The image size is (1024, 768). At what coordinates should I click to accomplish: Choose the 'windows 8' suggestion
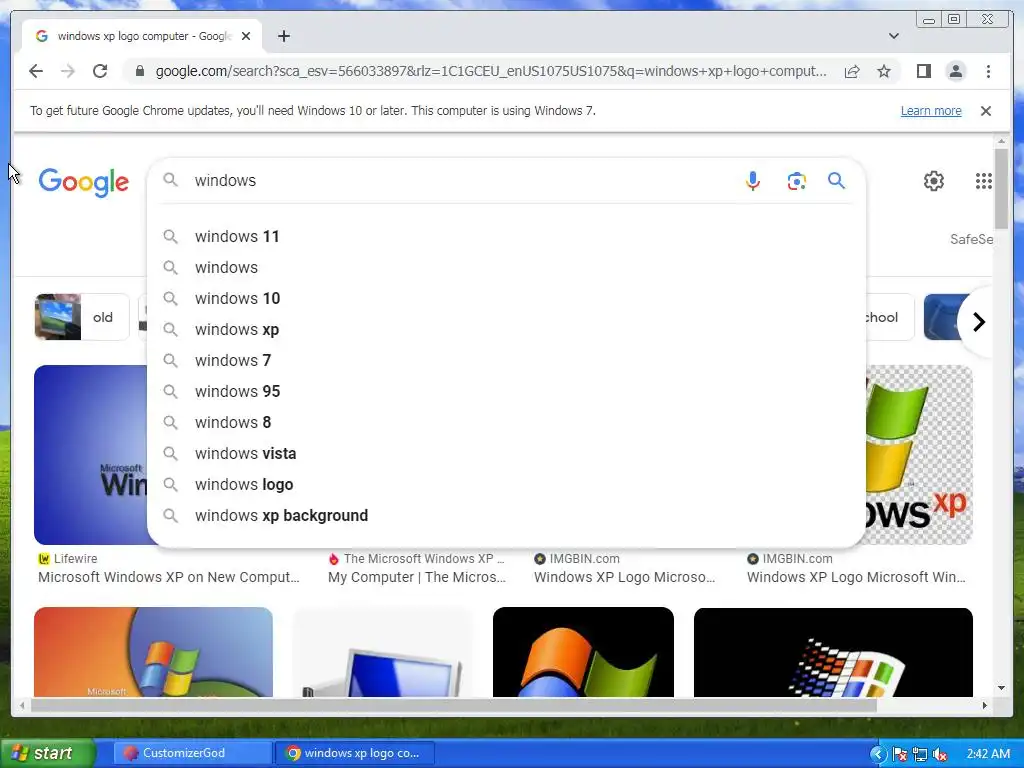pos(506,423)
